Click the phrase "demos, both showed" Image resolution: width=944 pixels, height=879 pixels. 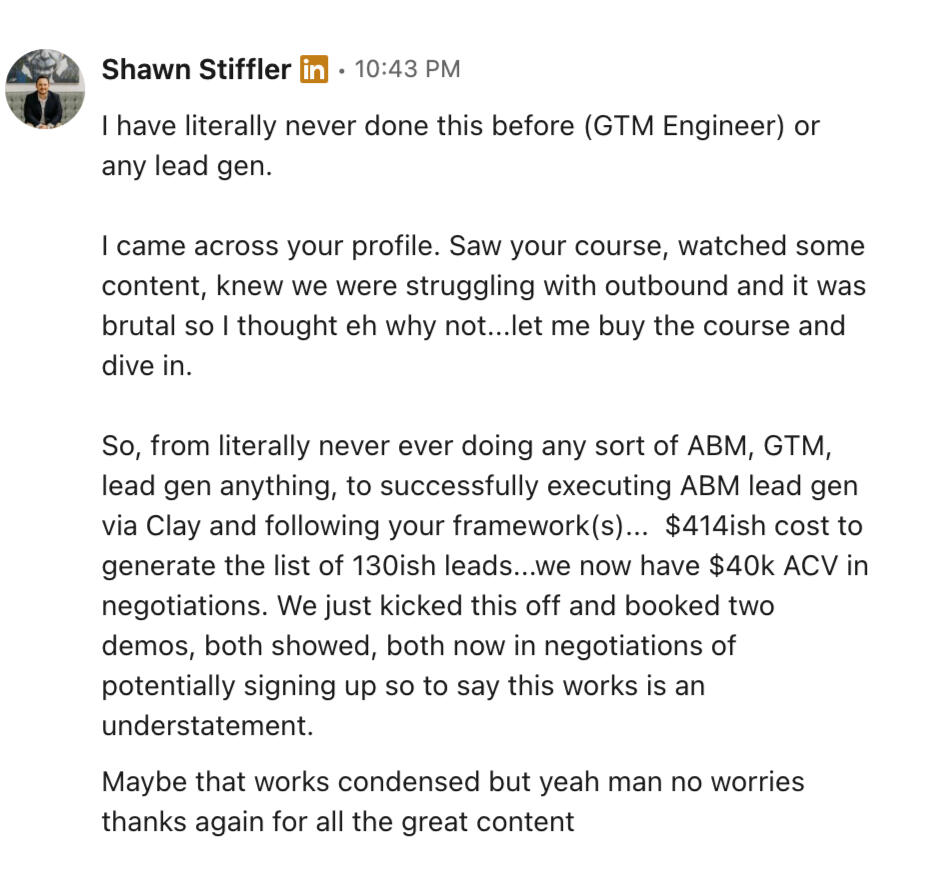pyautogui.click(x=238, y=646)
